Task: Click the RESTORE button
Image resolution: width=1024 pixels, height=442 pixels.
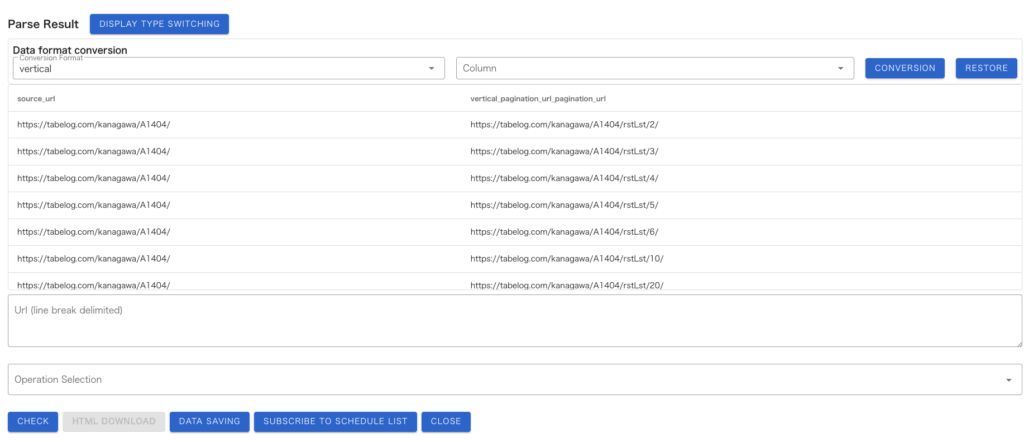Action: 986,68
